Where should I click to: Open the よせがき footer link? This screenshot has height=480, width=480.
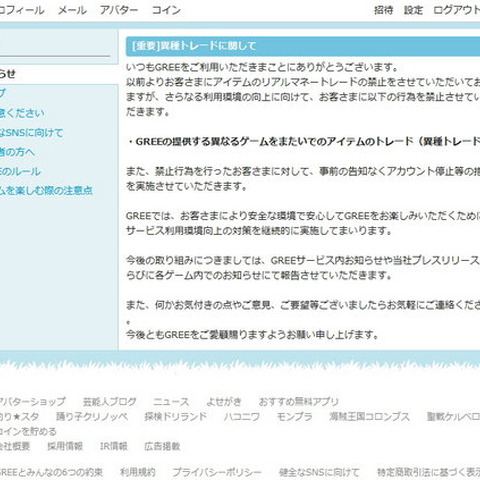(224, 402)
